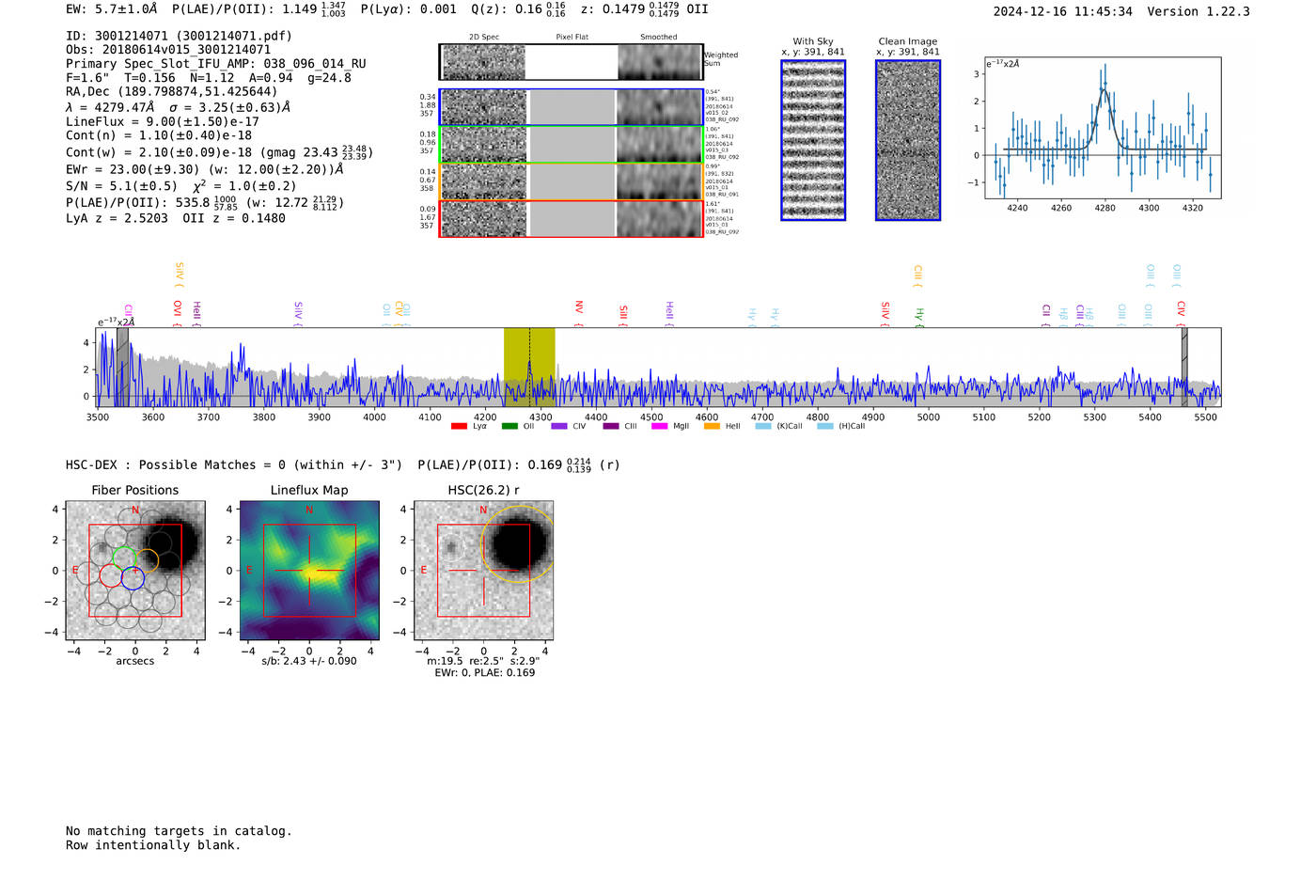Click the red crosshair on Lineflux Map
The height and width of the screenshot is (896, 1316).
(x=309, y=571)
